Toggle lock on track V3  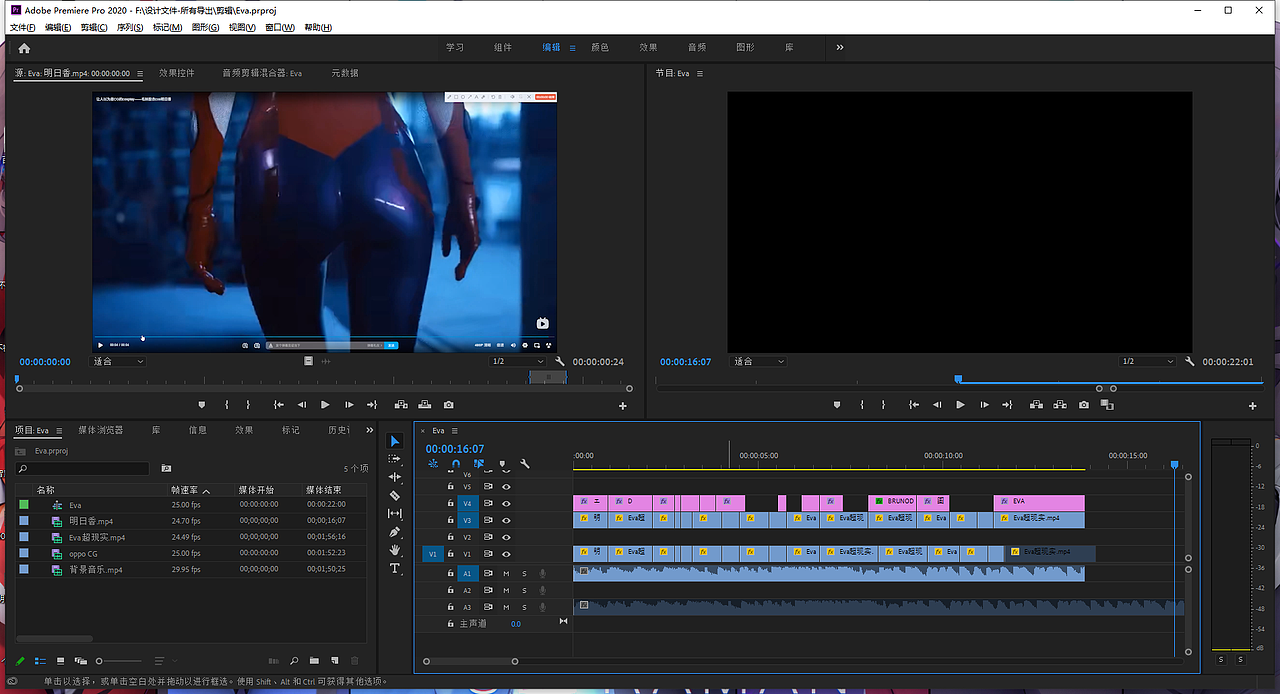[x=450, y=520]
